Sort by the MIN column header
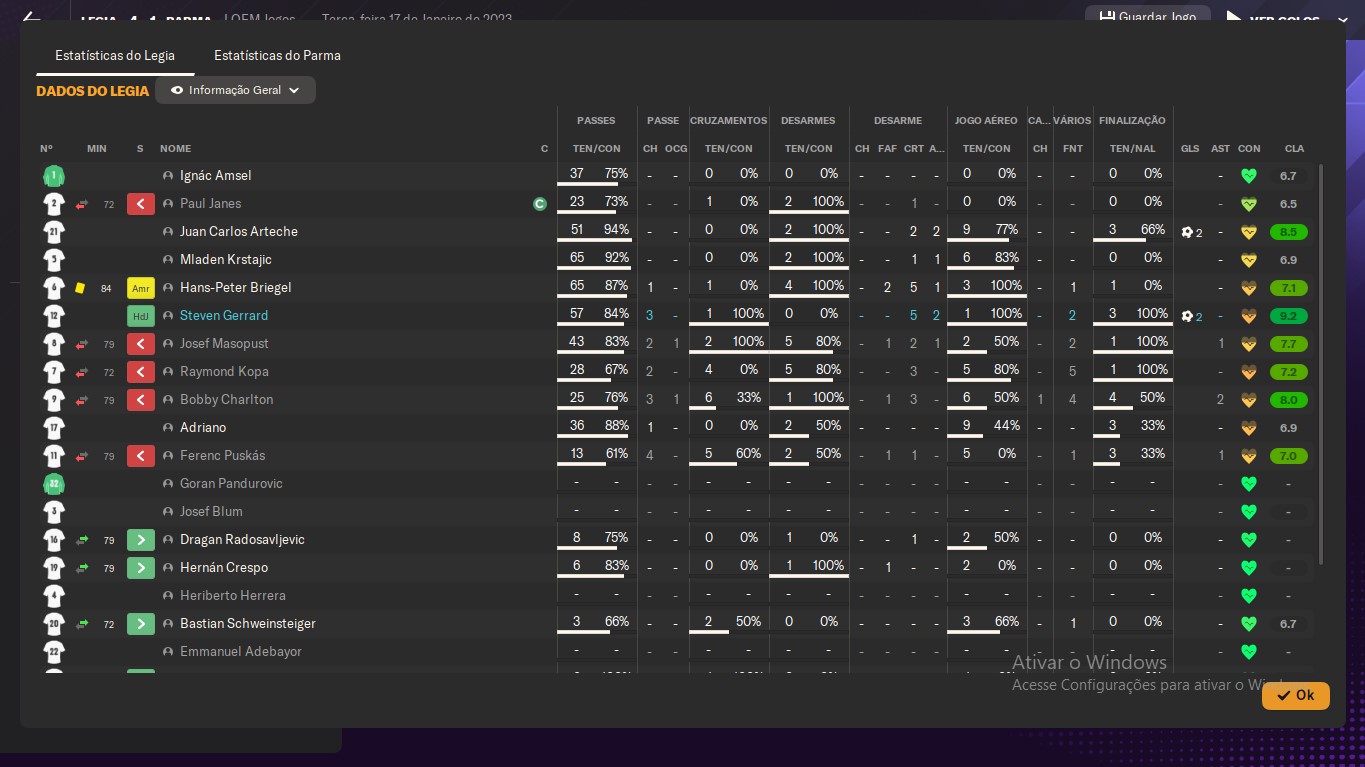 [x=96, y=149]
